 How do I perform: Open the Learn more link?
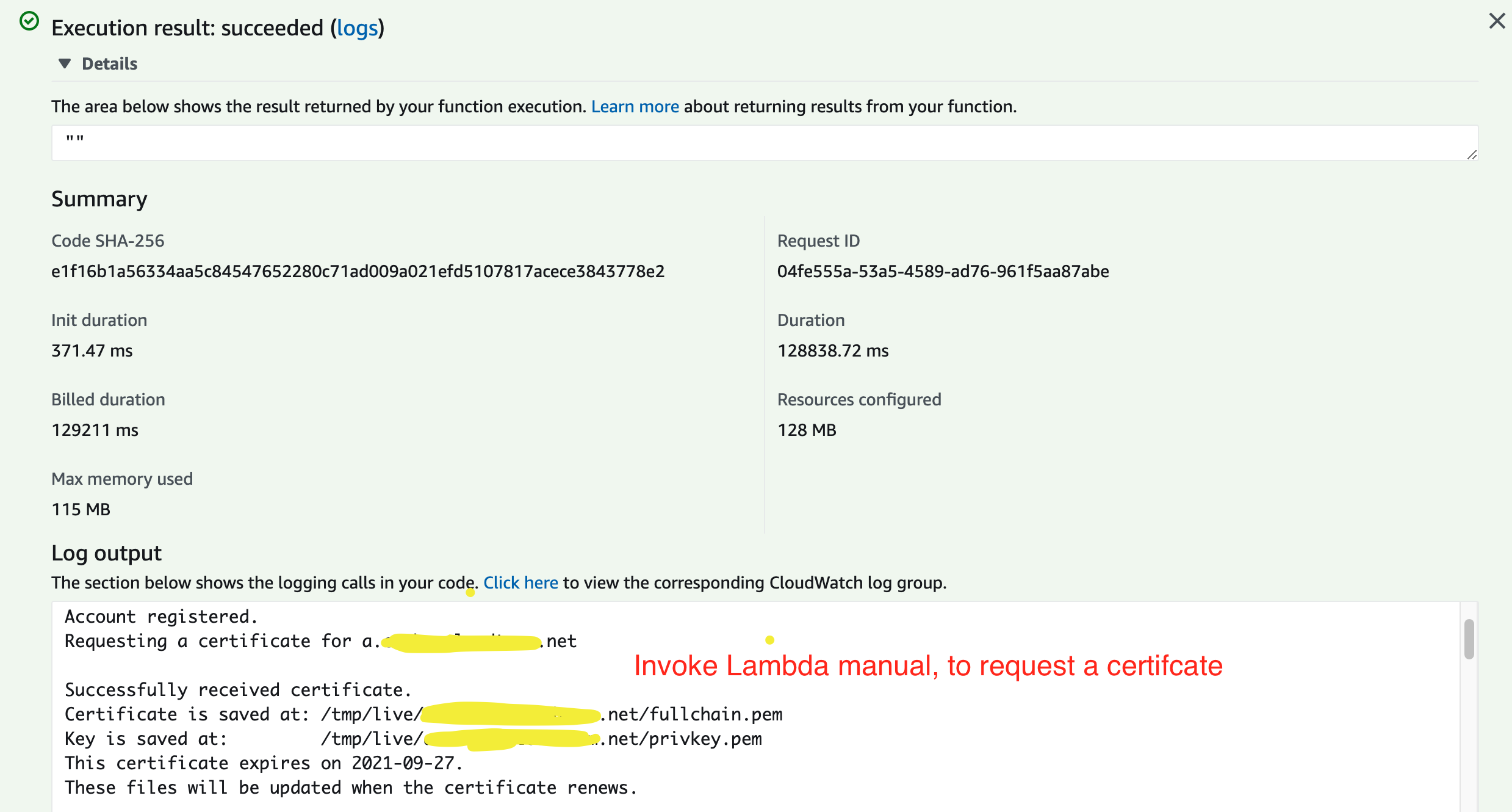coord(635,106)
